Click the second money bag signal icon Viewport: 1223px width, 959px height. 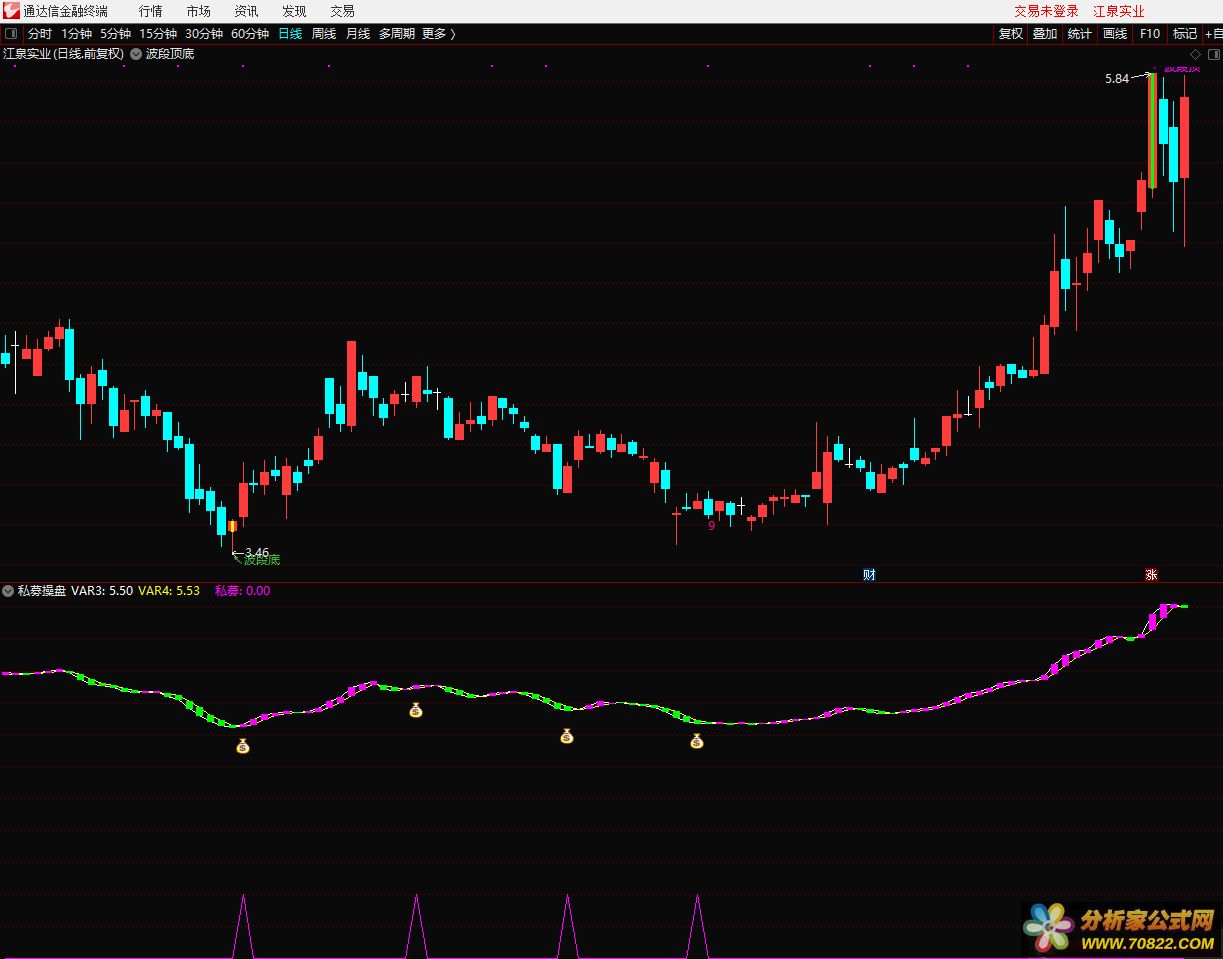(416, 710)
